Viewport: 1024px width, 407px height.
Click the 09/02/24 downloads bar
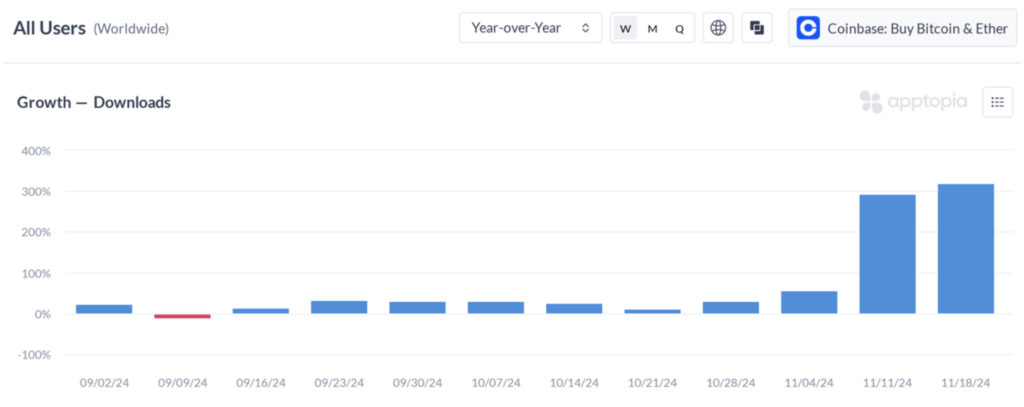point(104,309)
